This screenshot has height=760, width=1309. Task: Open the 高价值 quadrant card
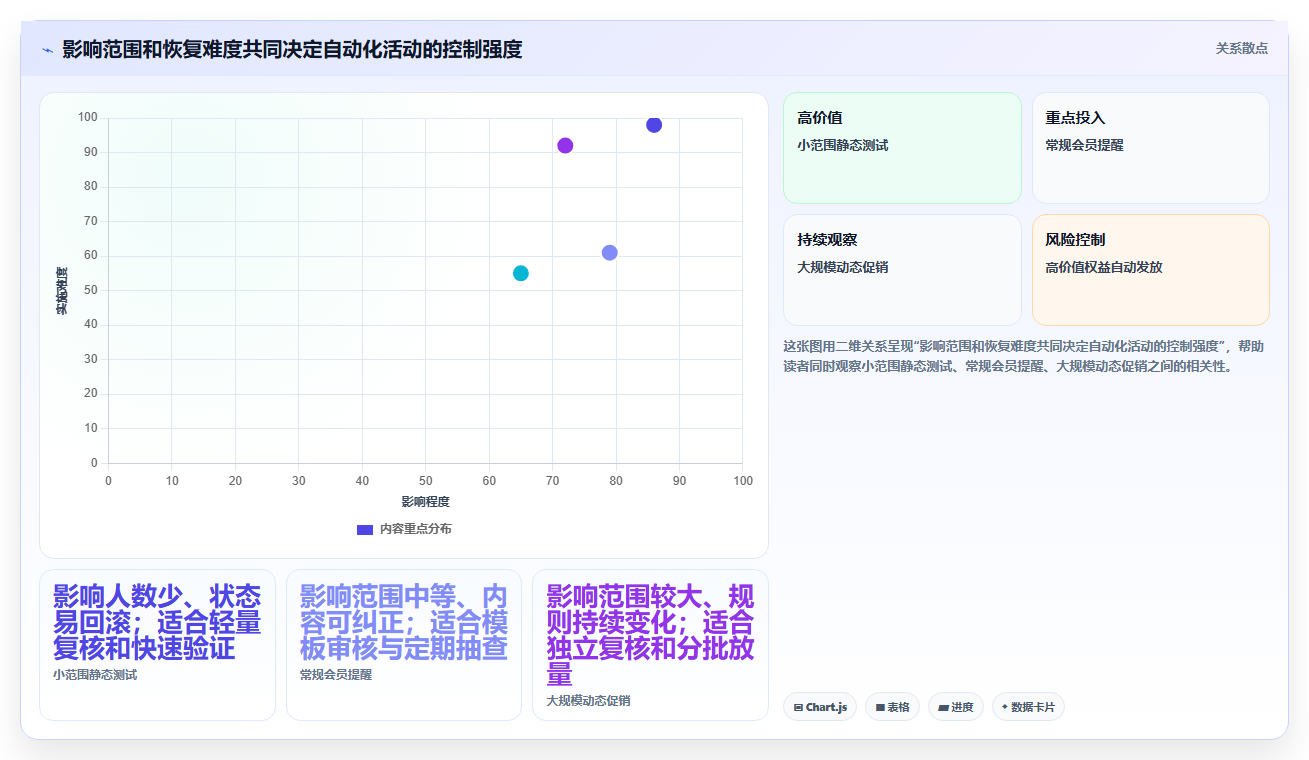pos(902,148)
